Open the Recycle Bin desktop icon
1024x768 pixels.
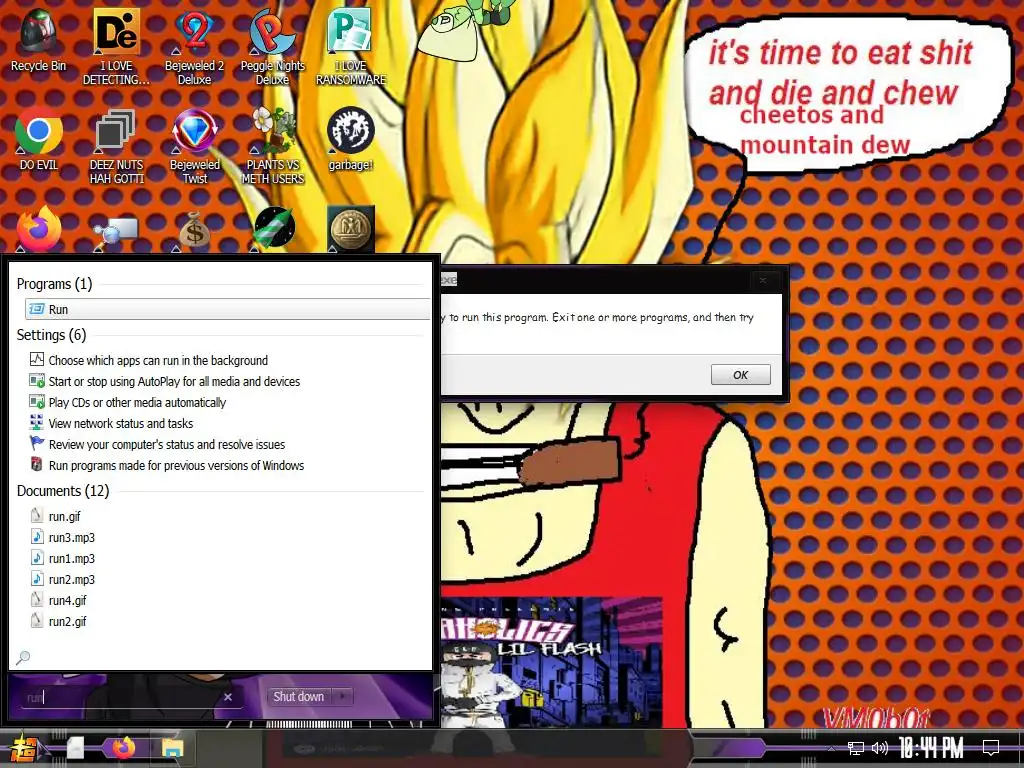coord(38,40)
